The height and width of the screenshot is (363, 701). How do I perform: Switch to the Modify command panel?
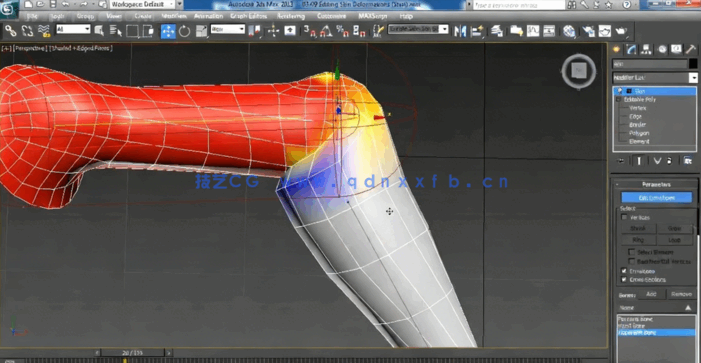632,49
